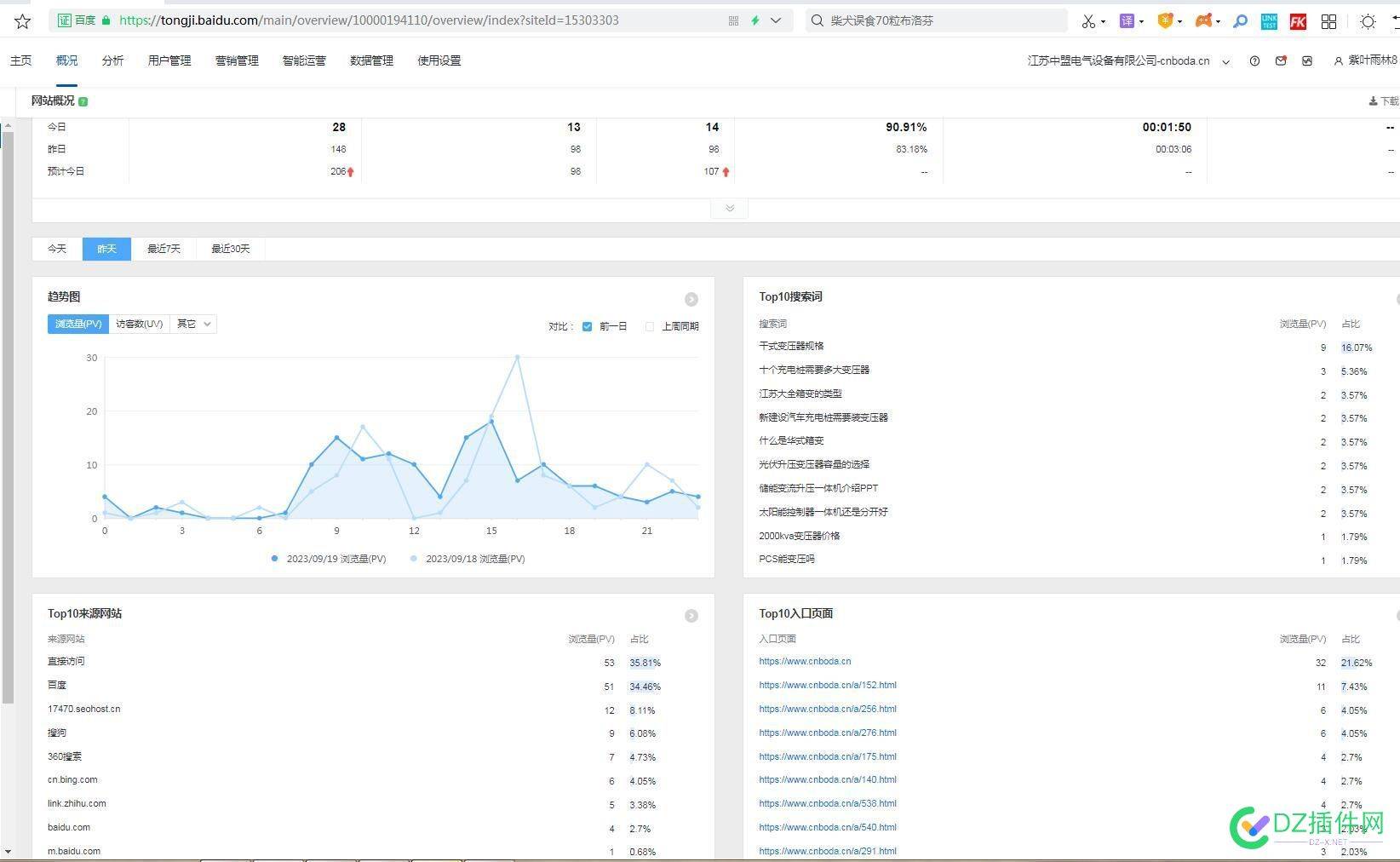The height and width of the screenshot is (862, 1400).
Task: Click the 十个充电桩需要多大变压器 search term
Action: coord(814,370)
